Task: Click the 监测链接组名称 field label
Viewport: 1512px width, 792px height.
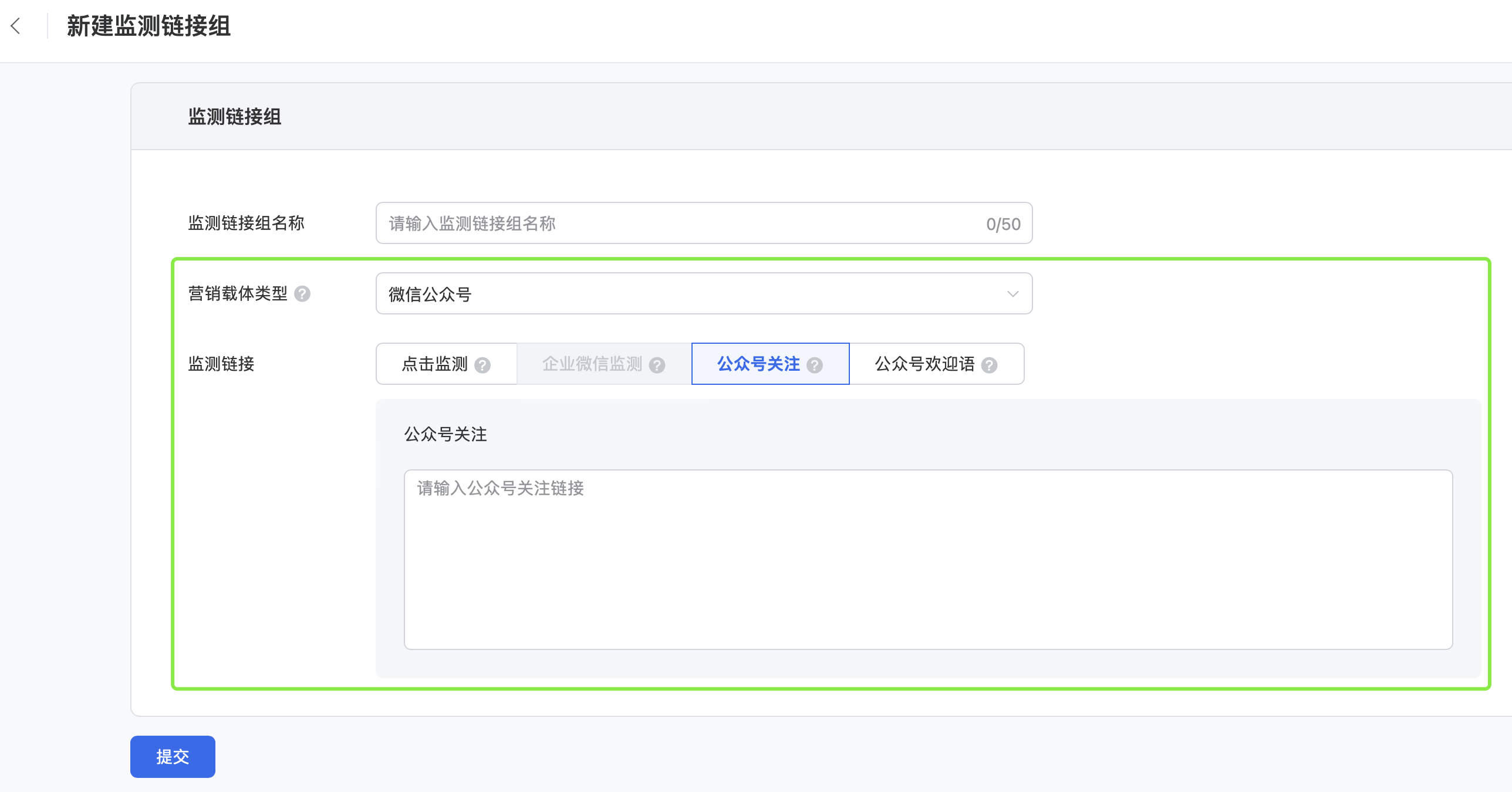Action: point(246,223)
